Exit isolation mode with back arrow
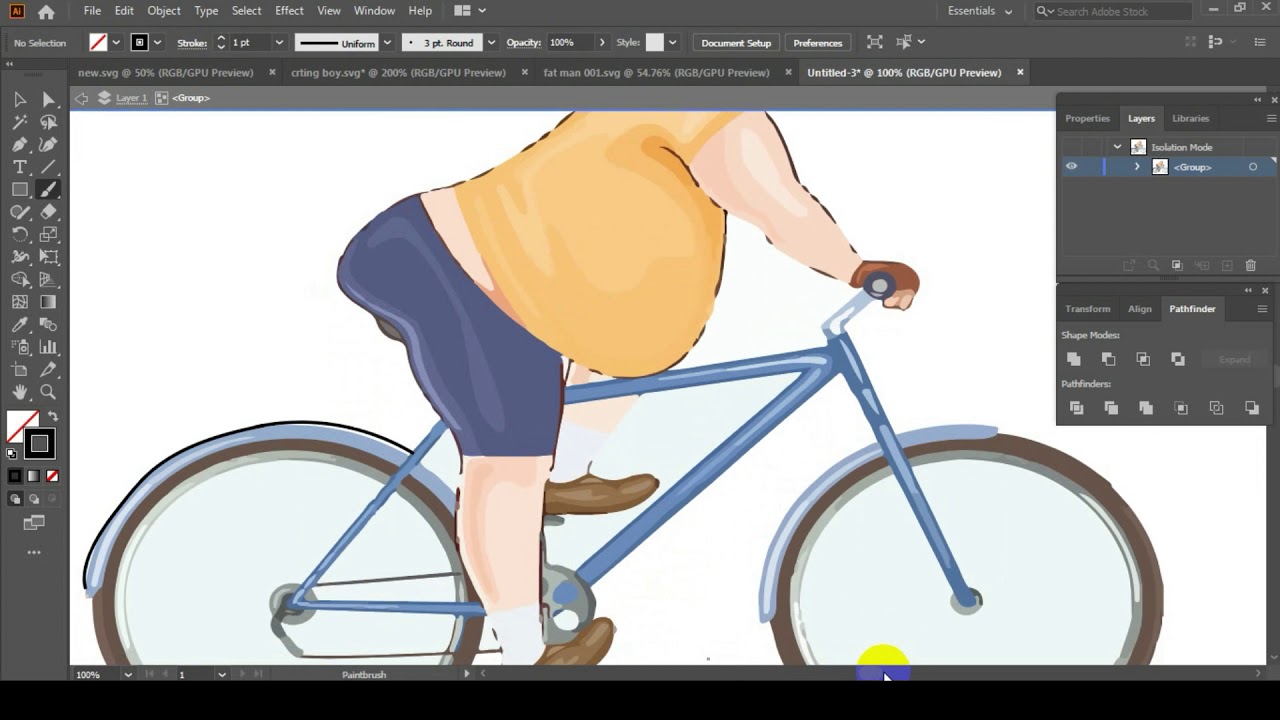 click(x=81, y=98)
